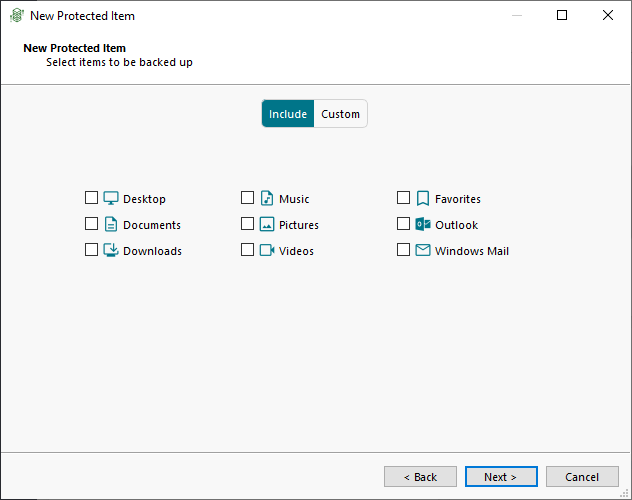Screen dimensions: 632x500
Task: Click the Videos camera icon
Action: (x=267, y=250)
